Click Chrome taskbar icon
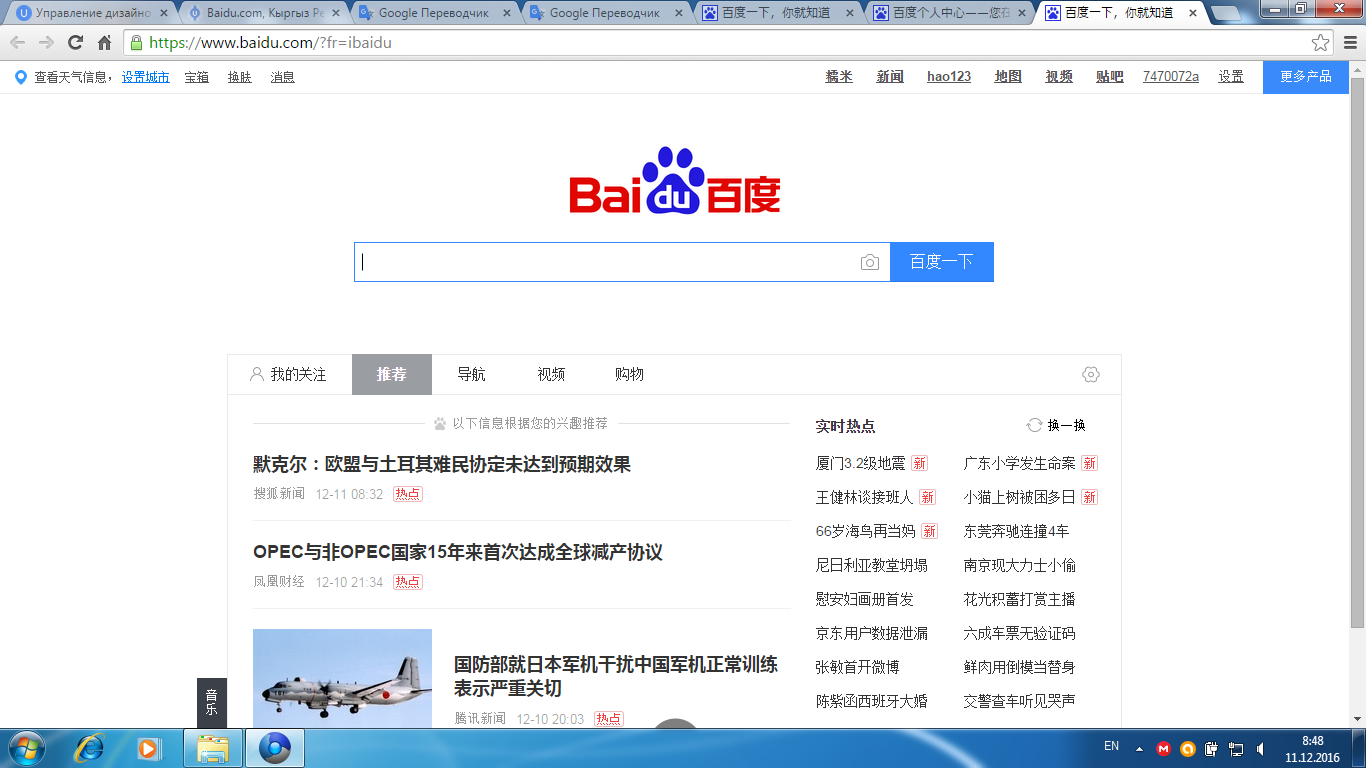The image size is (1366, 768). [274, 748]
